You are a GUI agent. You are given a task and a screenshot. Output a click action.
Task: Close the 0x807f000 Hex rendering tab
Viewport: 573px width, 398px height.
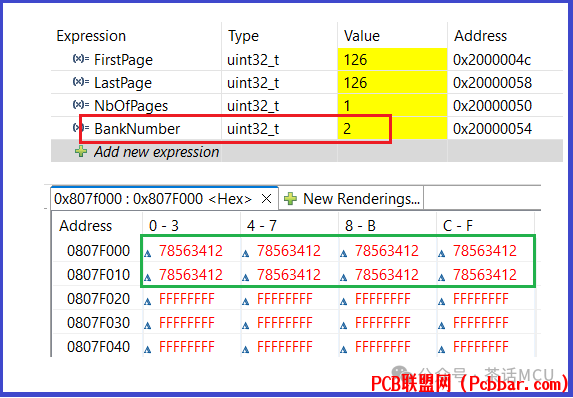tap(266, 199)
